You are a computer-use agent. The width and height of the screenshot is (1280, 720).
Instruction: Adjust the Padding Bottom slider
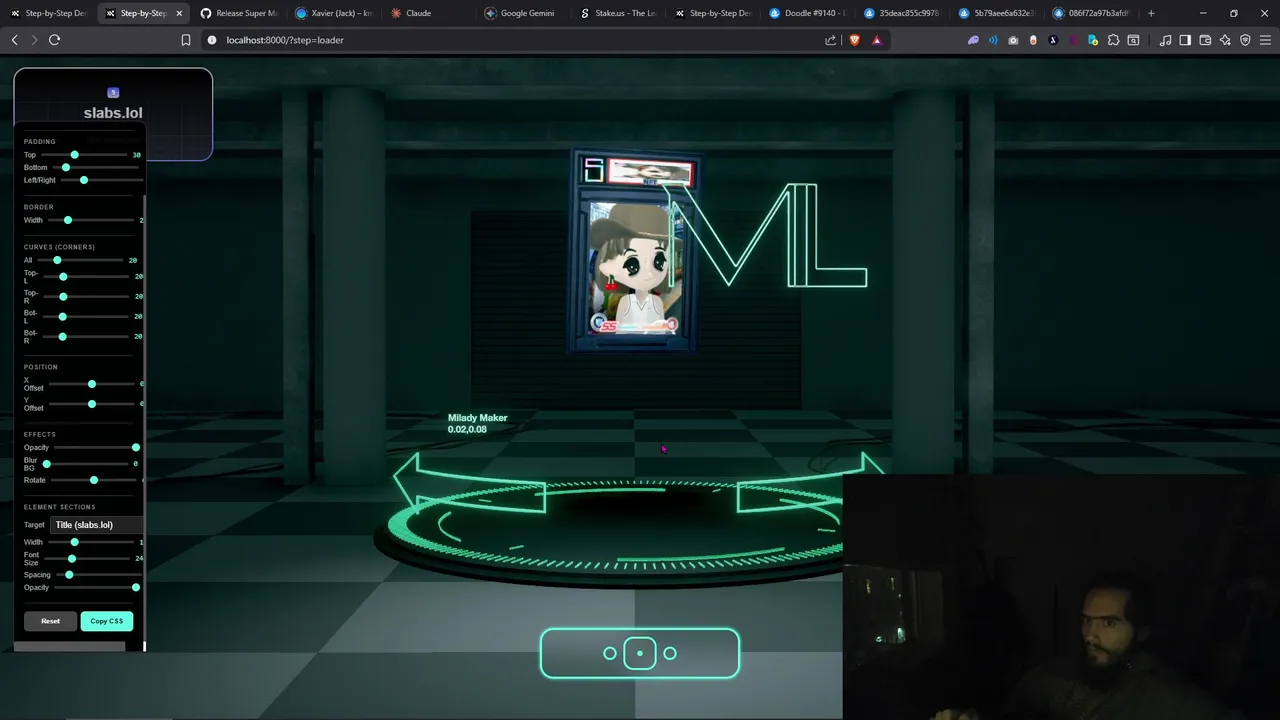[x=96, y=167]
